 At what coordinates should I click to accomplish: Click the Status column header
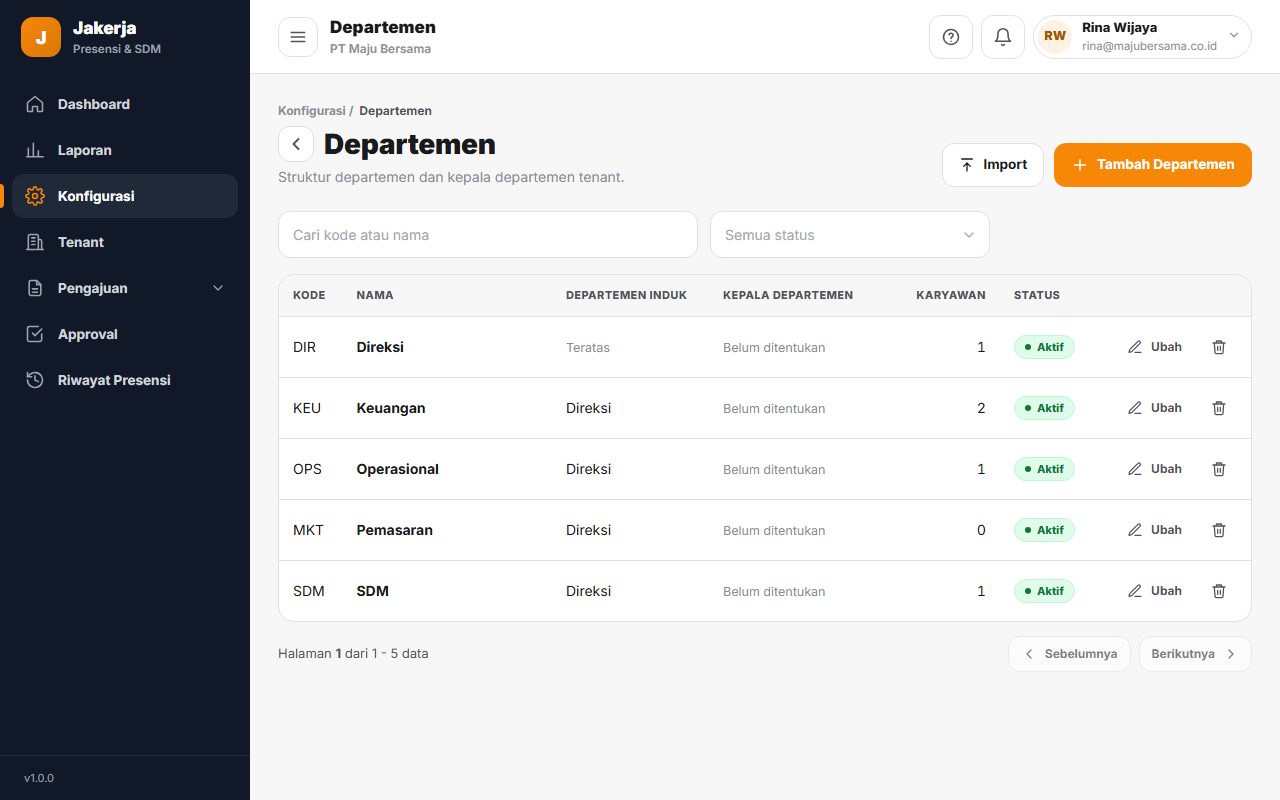(1037, 295)
